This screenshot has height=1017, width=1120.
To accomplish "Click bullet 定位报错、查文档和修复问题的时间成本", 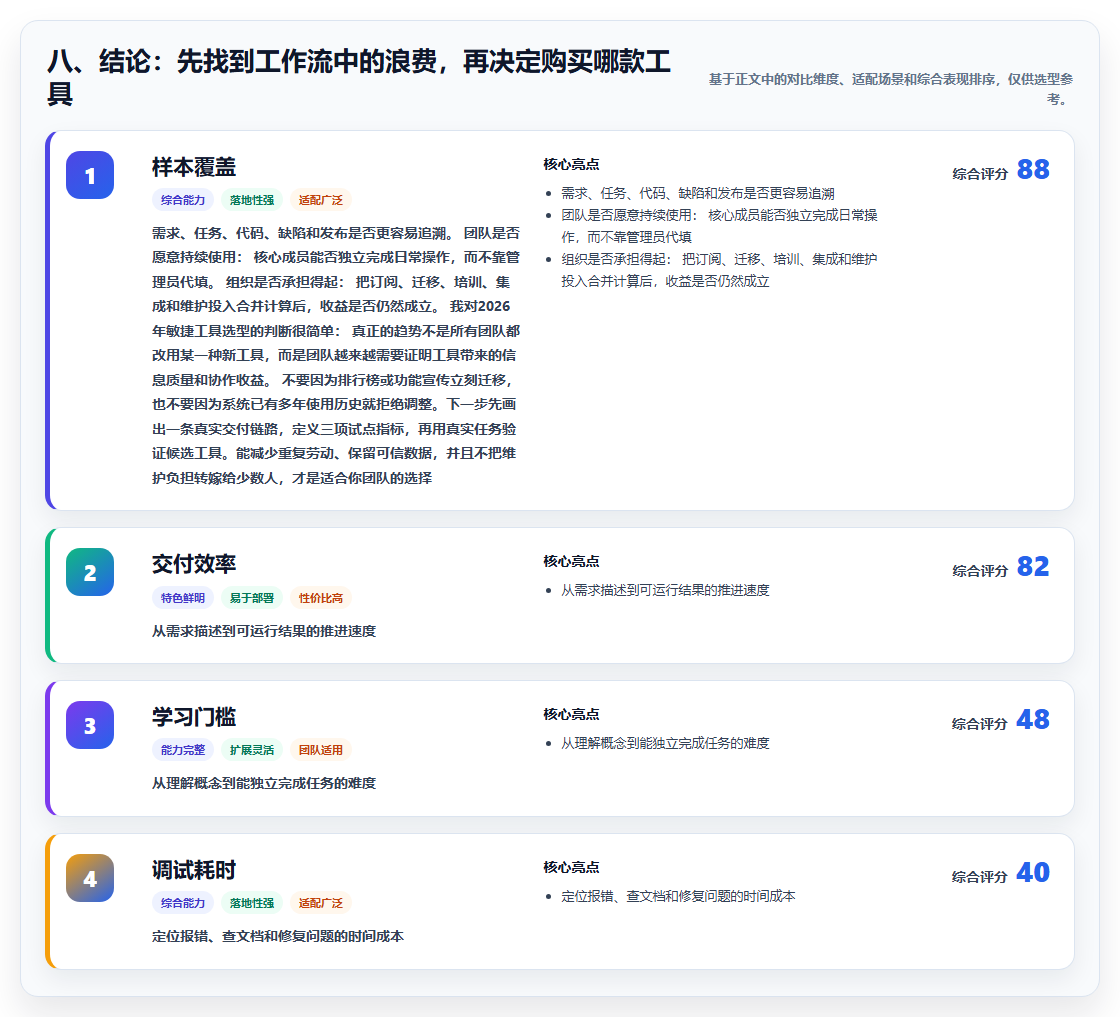I will tap(678, 896).
